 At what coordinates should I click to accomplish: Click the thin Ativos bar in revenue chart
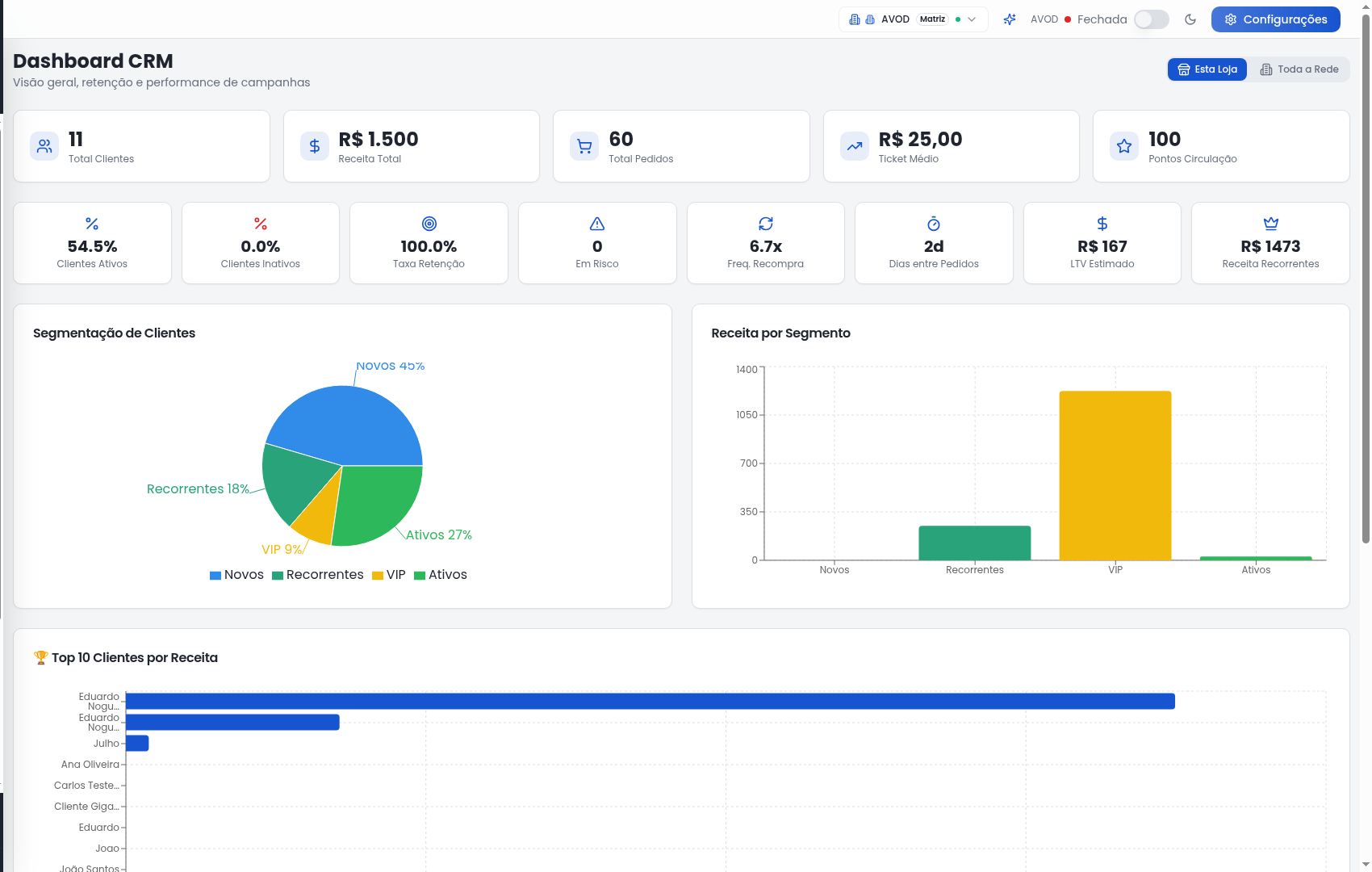click(1256, 558)
